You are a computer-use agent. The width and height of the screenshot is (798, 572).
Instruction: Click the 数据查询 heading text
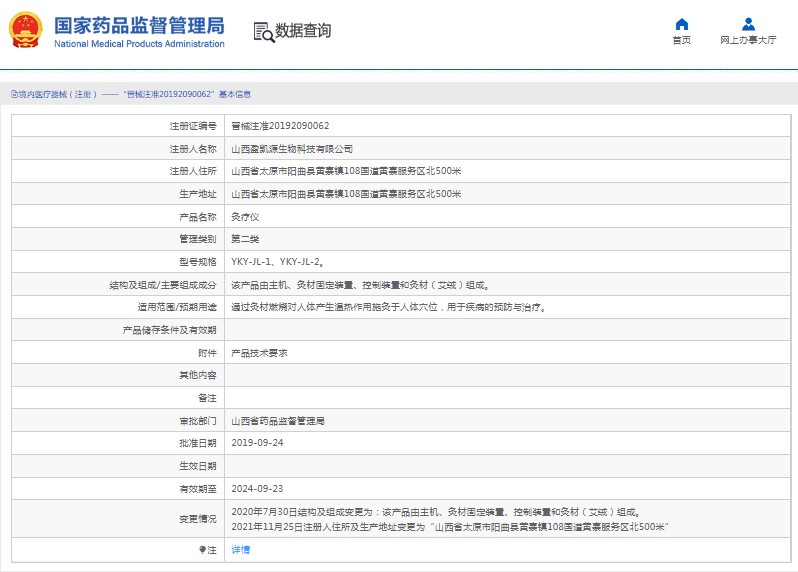pyautogui.click(x=303, y=31)
